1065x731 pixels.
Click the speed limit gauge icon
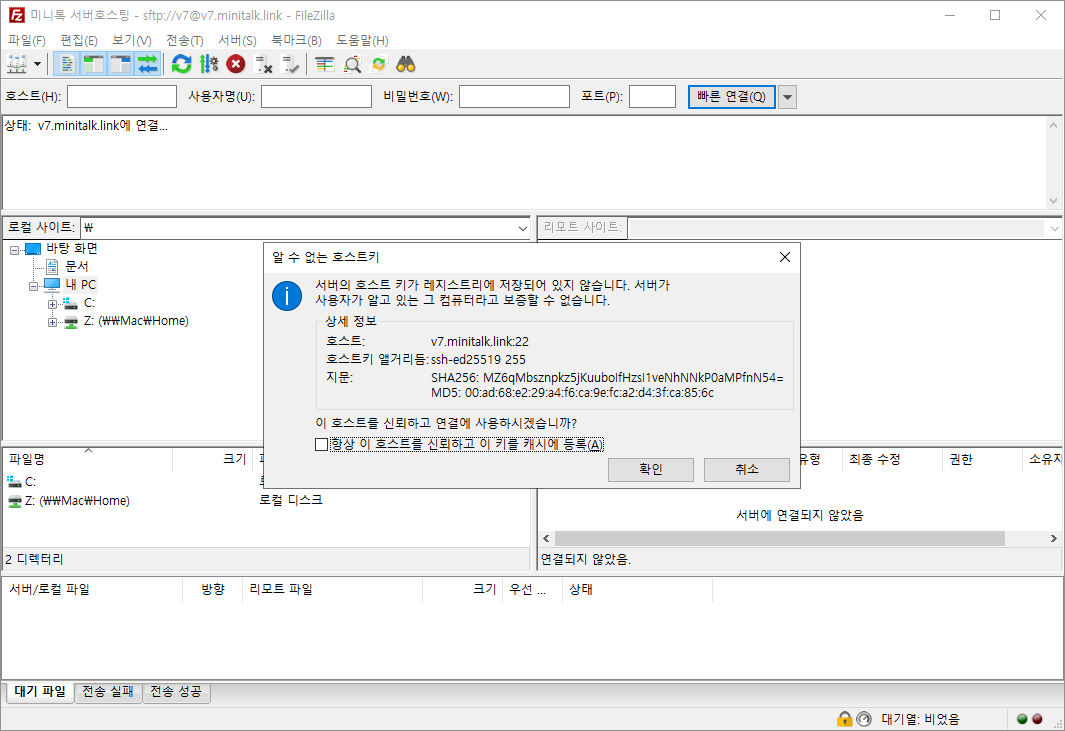tap(863, 719)
